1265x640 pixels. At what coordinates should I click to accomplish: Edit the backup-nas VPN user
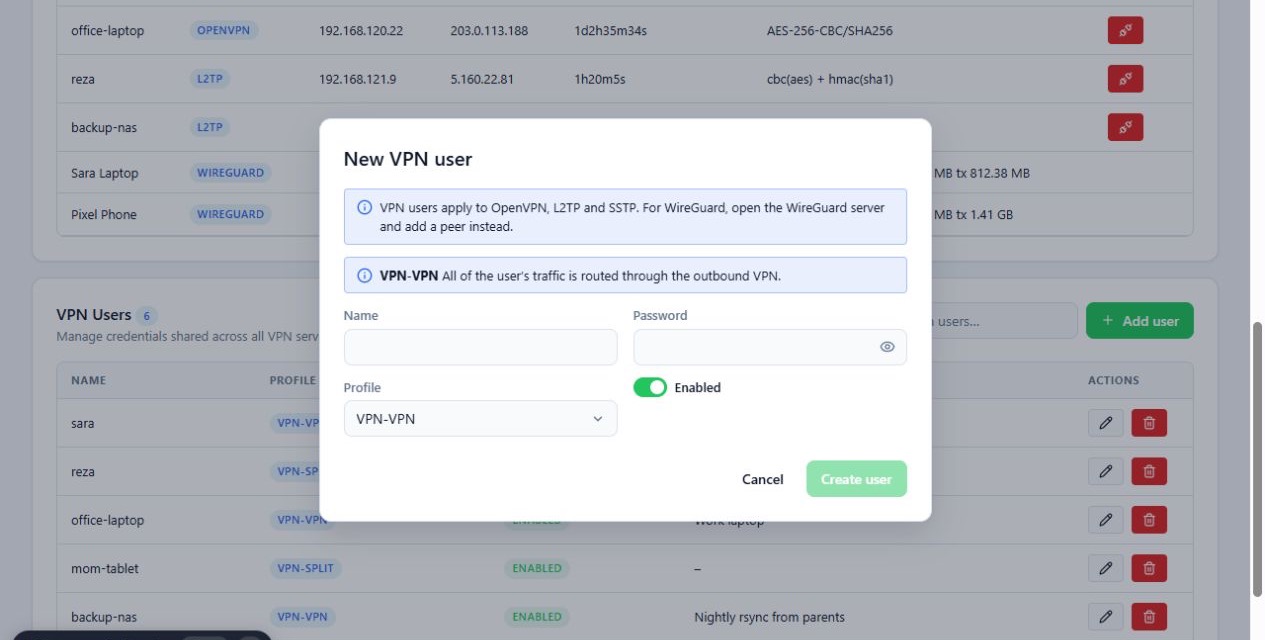(1105, 617)
